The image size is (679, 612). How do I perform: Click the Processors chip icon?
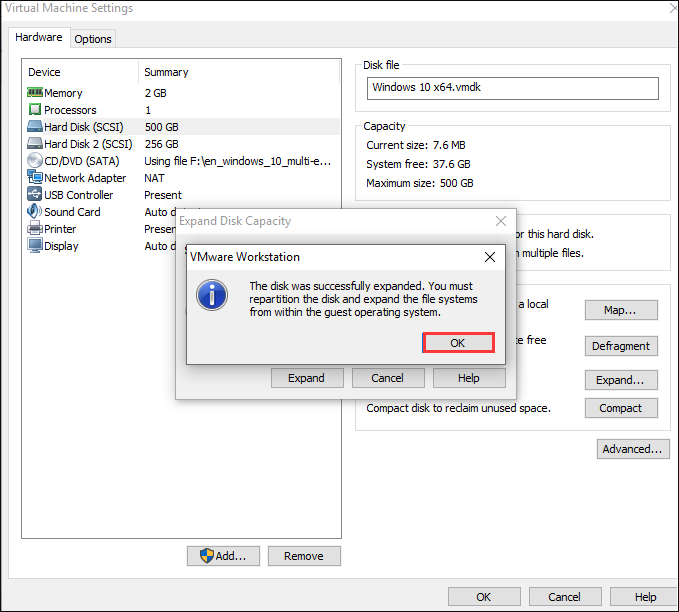tap(35, 109)
